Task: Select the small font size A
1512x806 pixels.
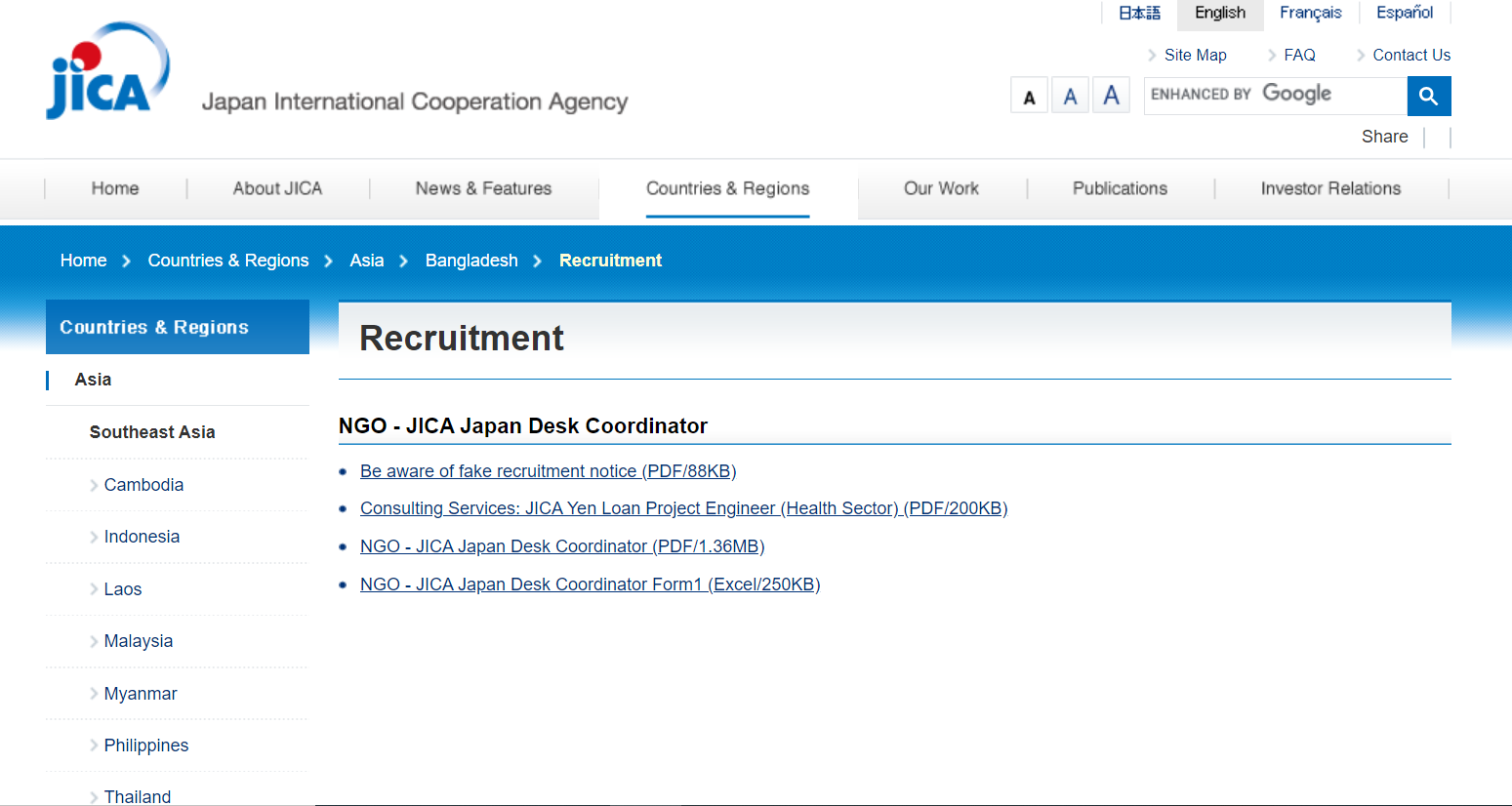Action: pos(1029,96)
